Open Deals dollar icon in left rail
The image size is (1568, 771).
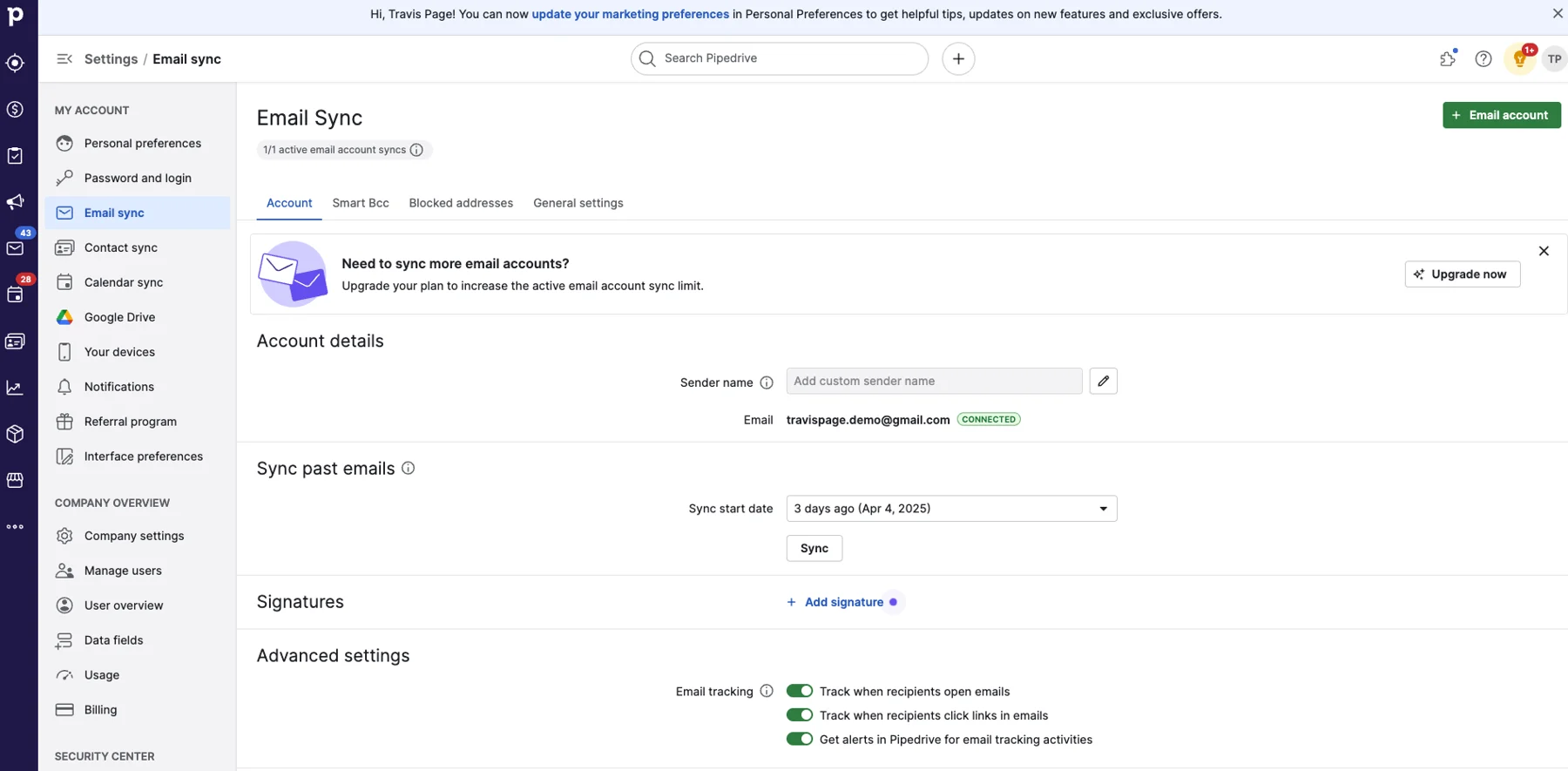coord(15,109)
